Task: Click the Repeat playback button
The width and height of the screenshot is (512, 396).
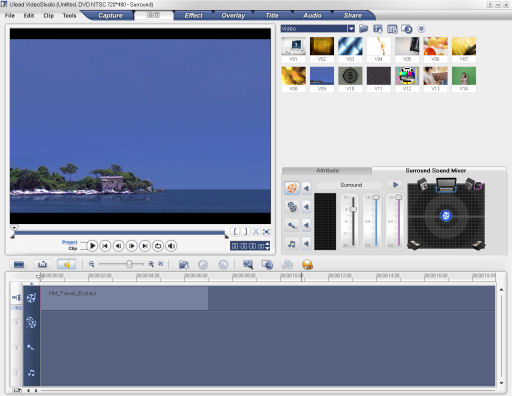Action: 158,246
